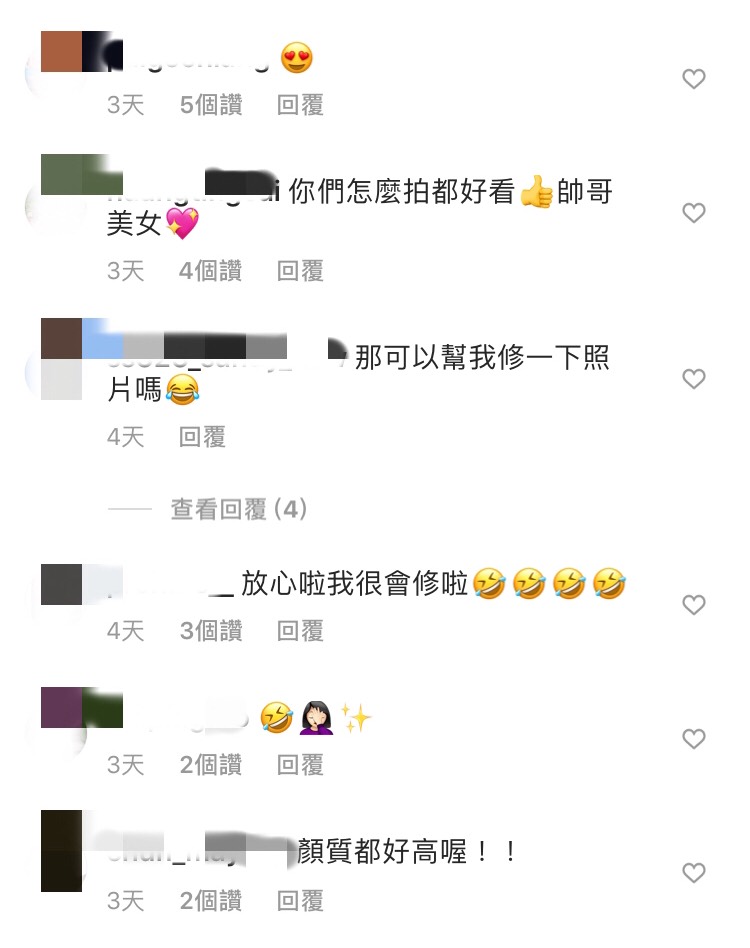Like the 你們怎麼拍都好看 comment
Viewport: 750px width, 948px height.
(x=694, y=213)
